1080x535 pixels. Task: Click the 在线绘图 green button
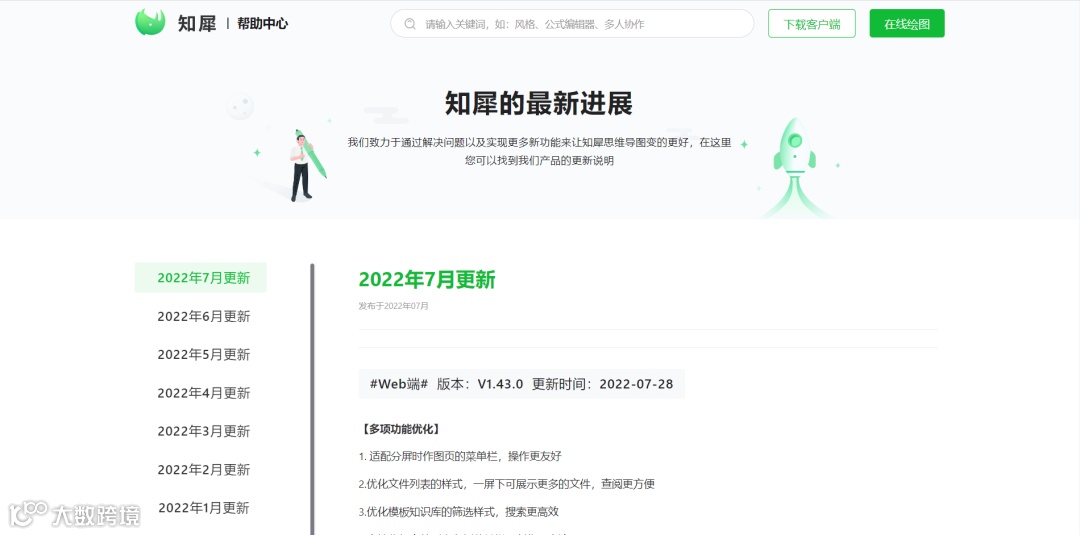[907, 23]
